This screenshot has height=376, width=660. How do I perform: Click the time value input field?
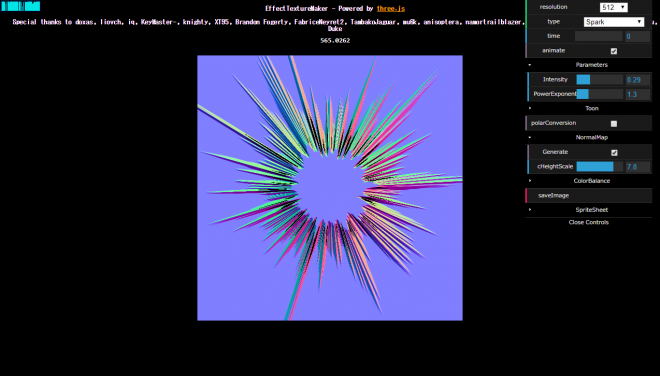pyautogui.click(x=638, y=36)
